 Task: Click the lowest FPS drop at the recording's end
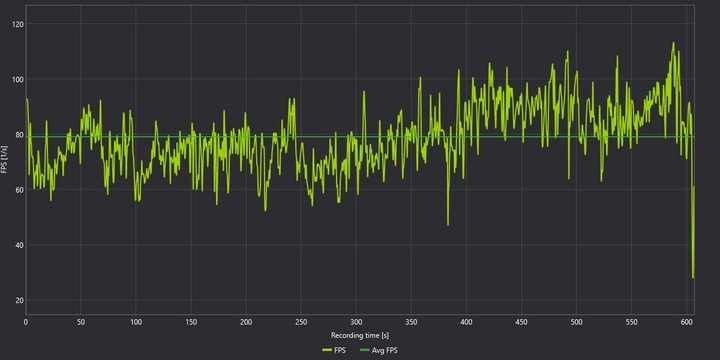[x=693, y=277]
